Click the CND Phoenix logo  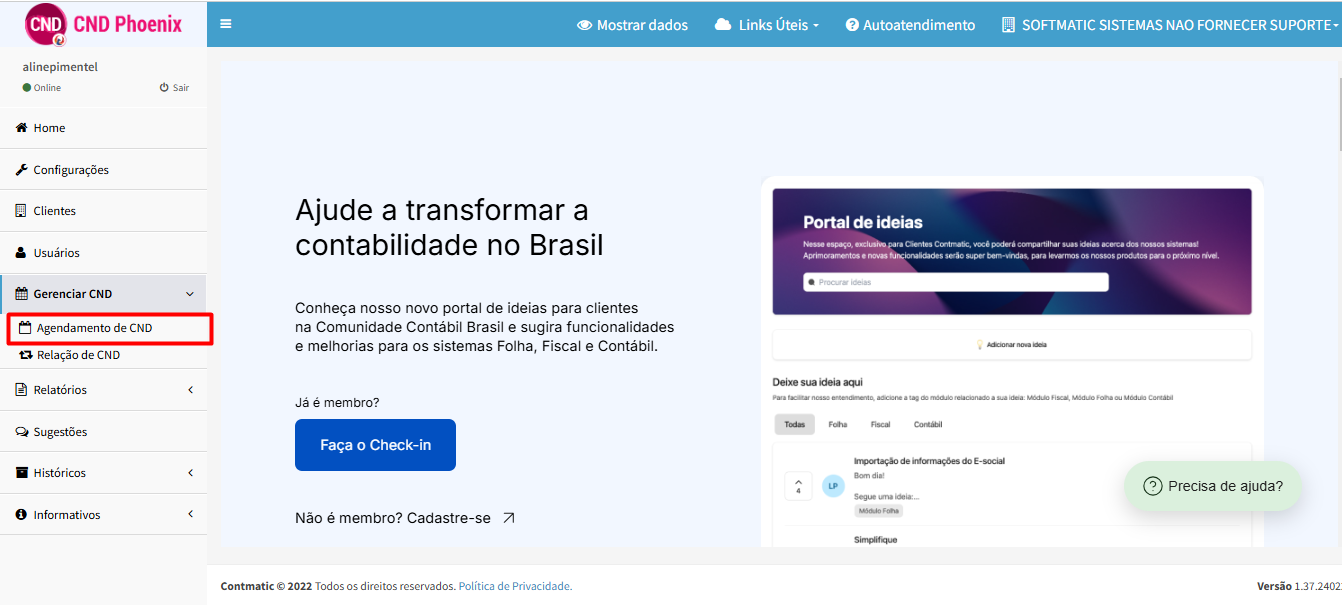(x=103, y=24)
